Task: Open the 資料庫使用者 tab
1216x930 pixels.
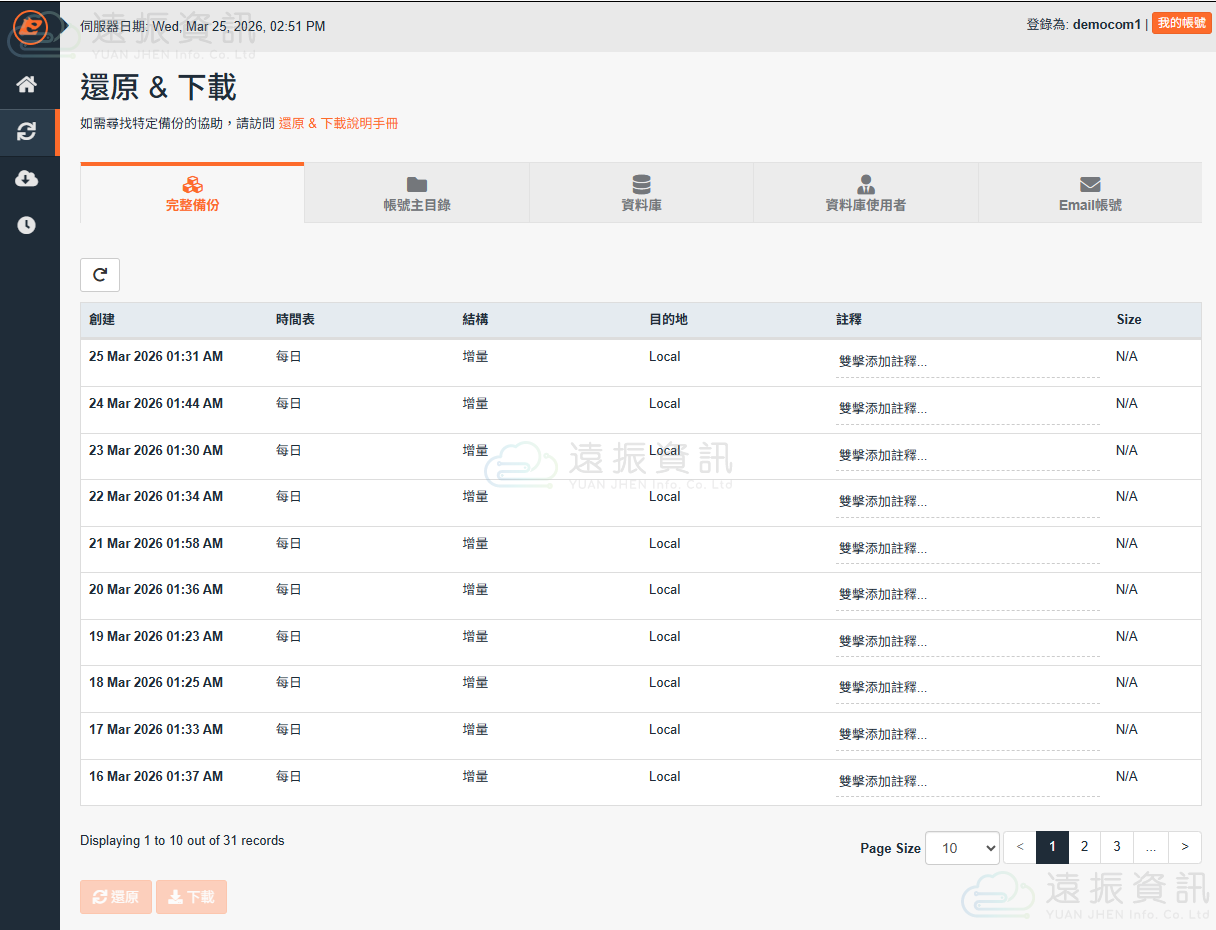Action: tap(865, 194)
